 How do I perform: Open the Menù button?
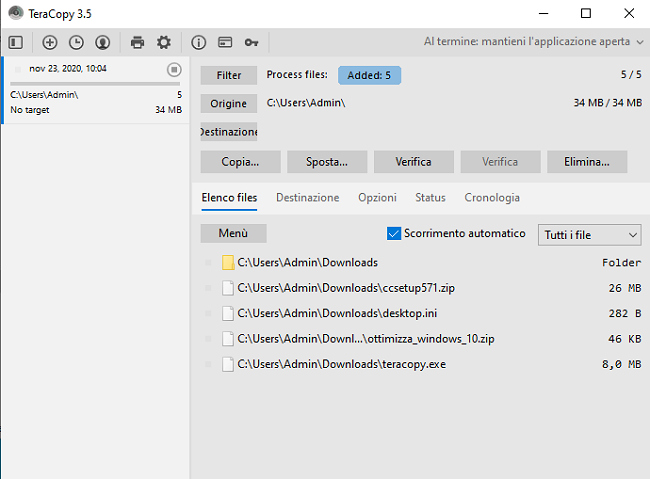click(x=233, y=233)
